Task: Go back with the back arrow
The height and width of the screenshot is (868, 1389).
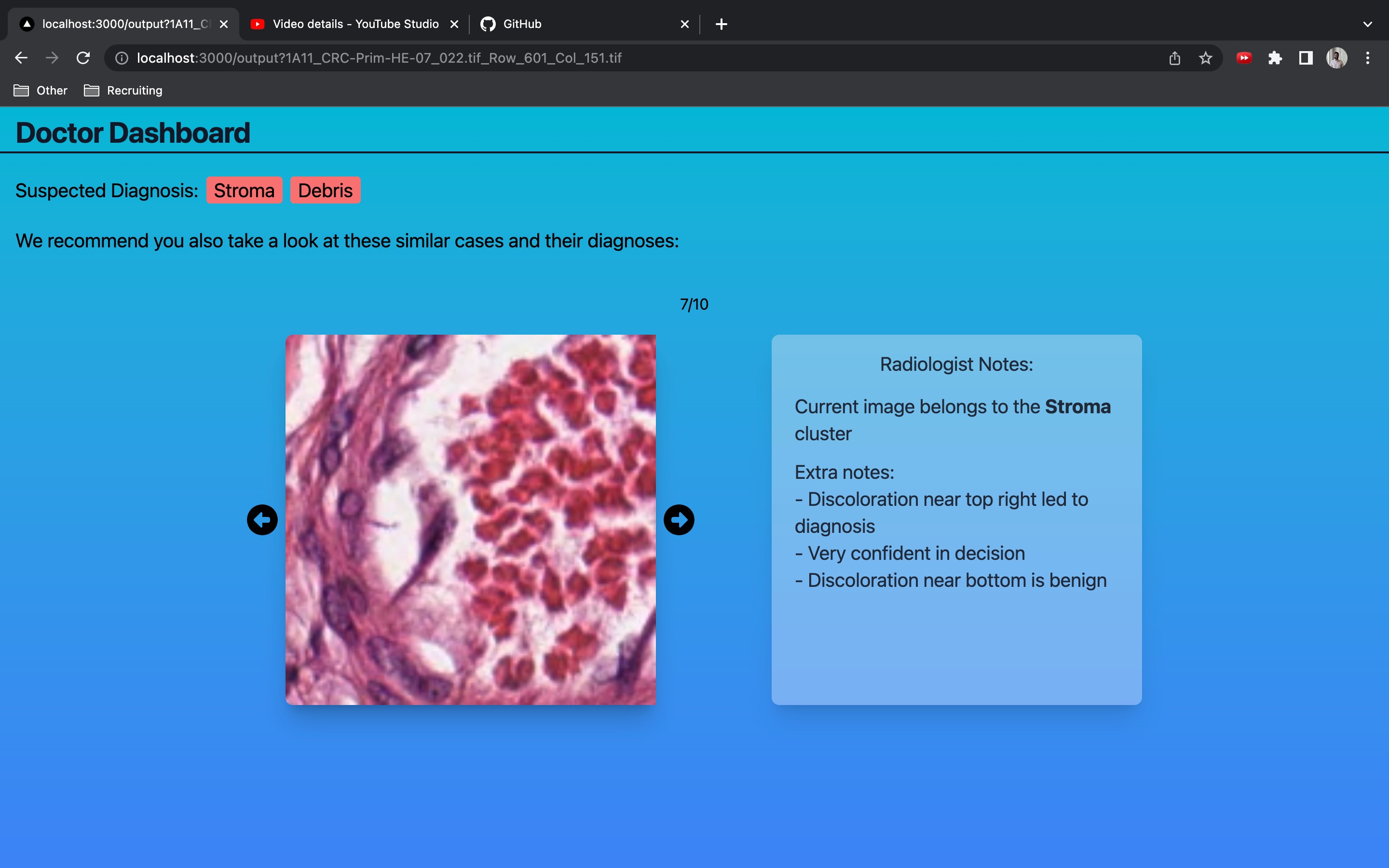Action: tap(21, 58)
